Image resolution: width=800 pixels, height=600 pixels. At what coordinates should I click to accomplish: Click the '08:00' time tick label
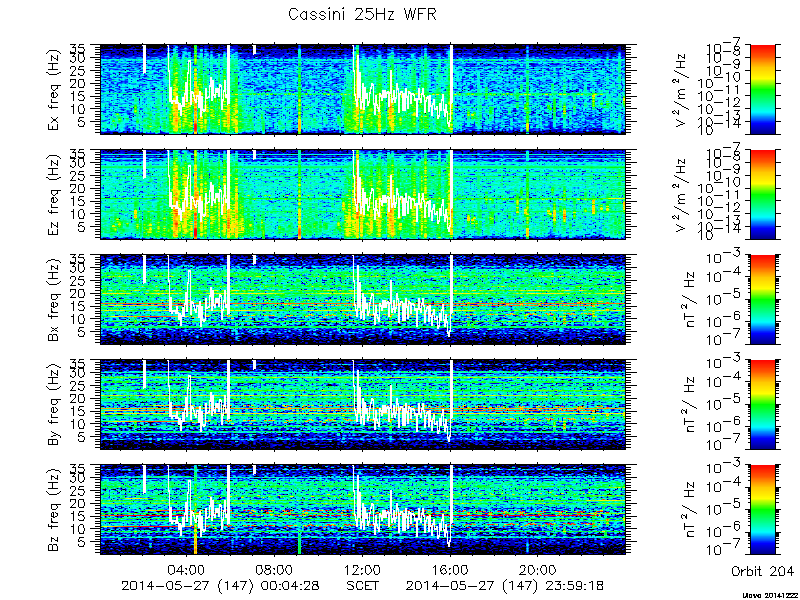point(275,569)
